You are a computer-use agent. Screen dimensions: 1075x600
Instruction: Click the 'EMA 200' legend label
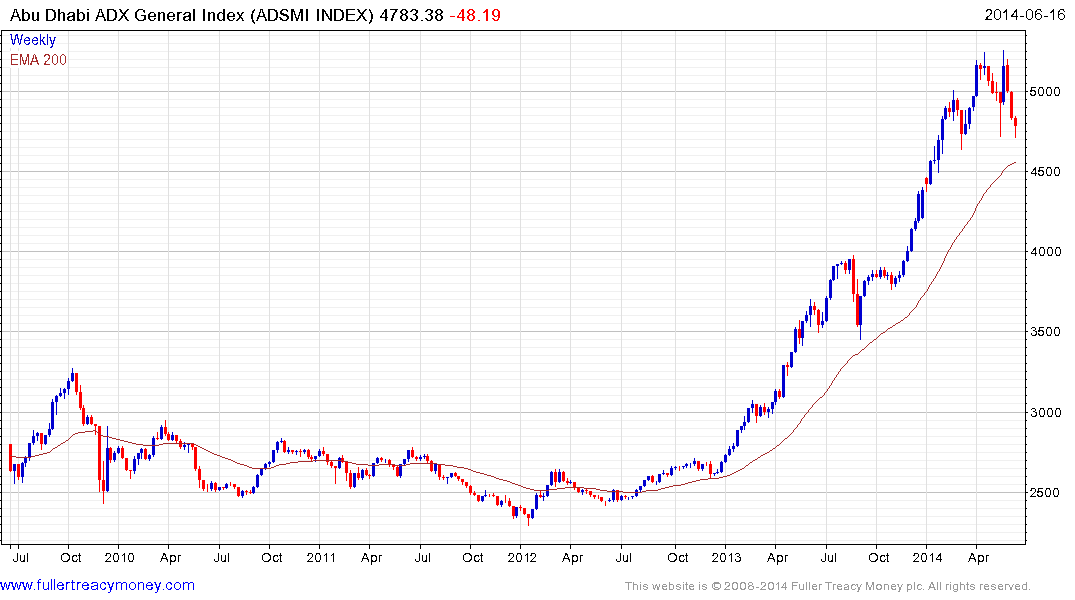pos(38,60)
